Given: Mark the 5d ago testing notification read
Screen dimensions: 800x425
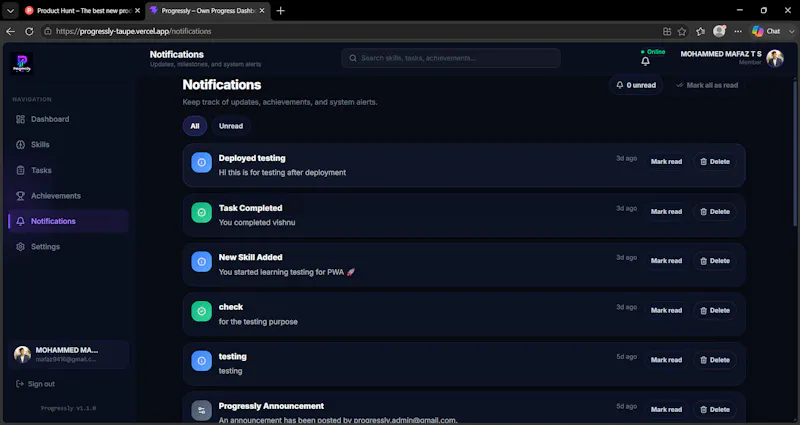Looking at the screenshot, I should click(666, 360).
